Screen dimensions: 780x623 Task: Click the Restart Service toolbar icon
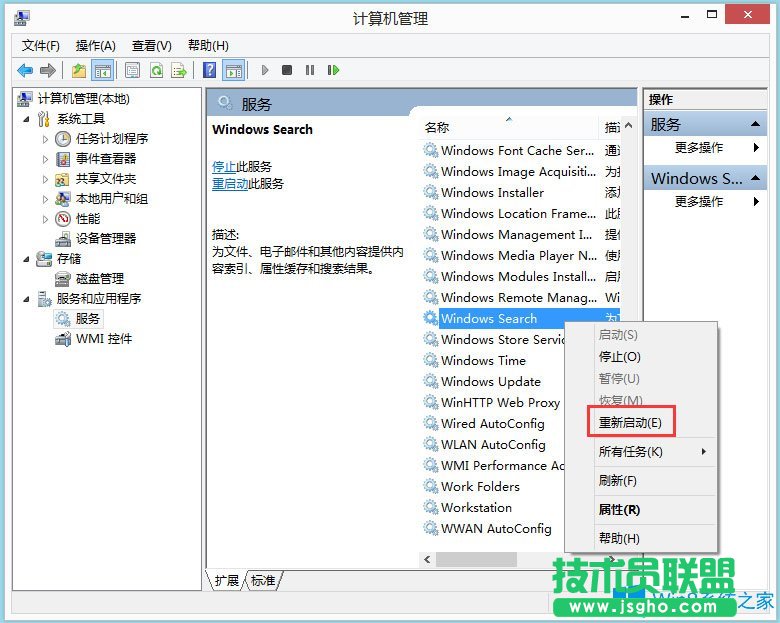[333, 70]
